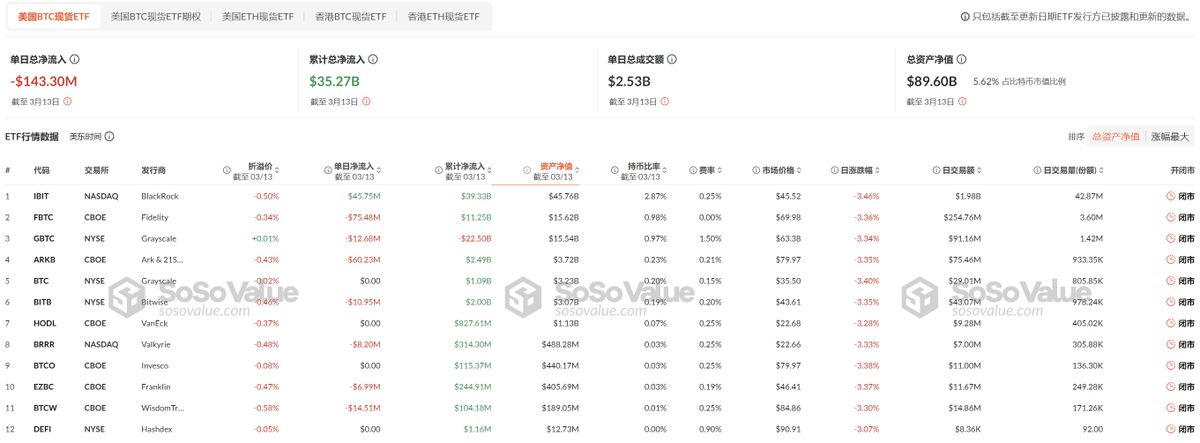Click red notice icon after date under $89.60B
Image resolution: width=1200 pixels, height=443 pixels.
coord(963,101)
